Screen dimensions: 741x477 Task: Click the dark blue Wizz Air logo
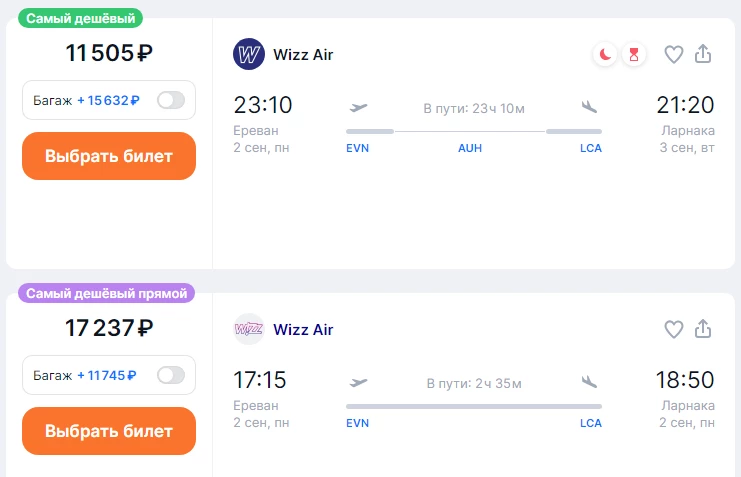(x=249, y=54)
